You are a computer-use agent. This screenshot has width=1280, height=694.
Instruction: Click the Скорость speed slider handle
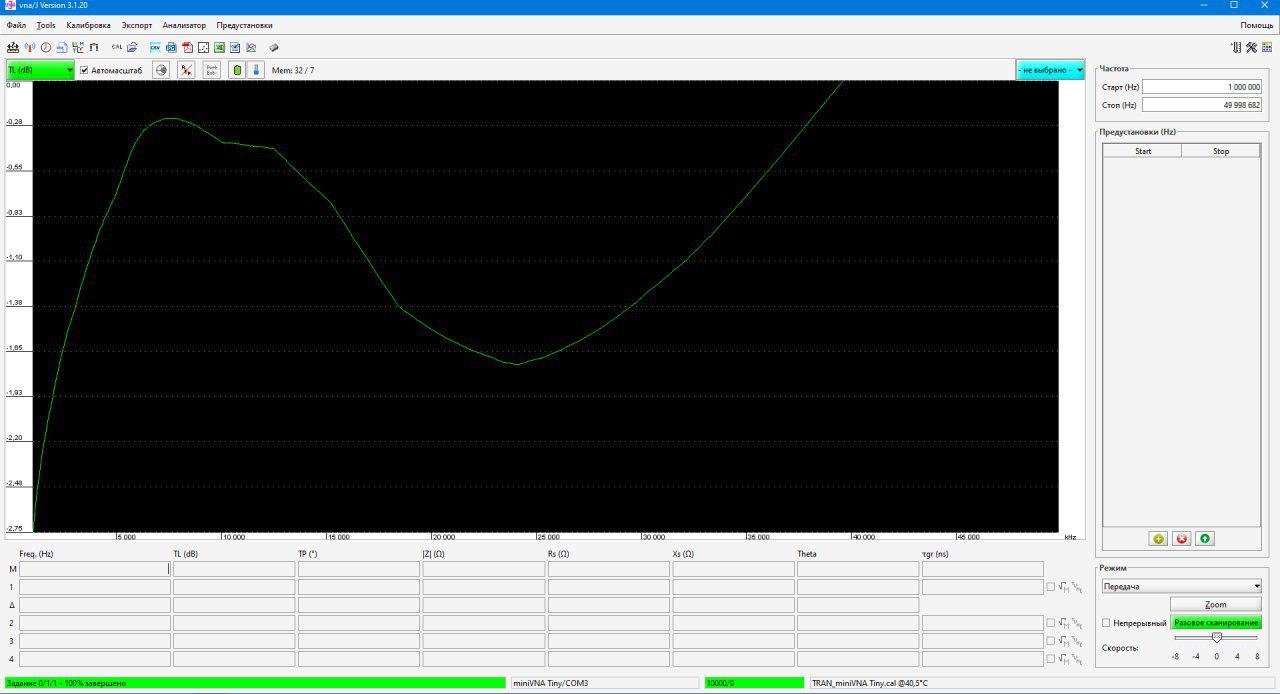point(1216,638)
